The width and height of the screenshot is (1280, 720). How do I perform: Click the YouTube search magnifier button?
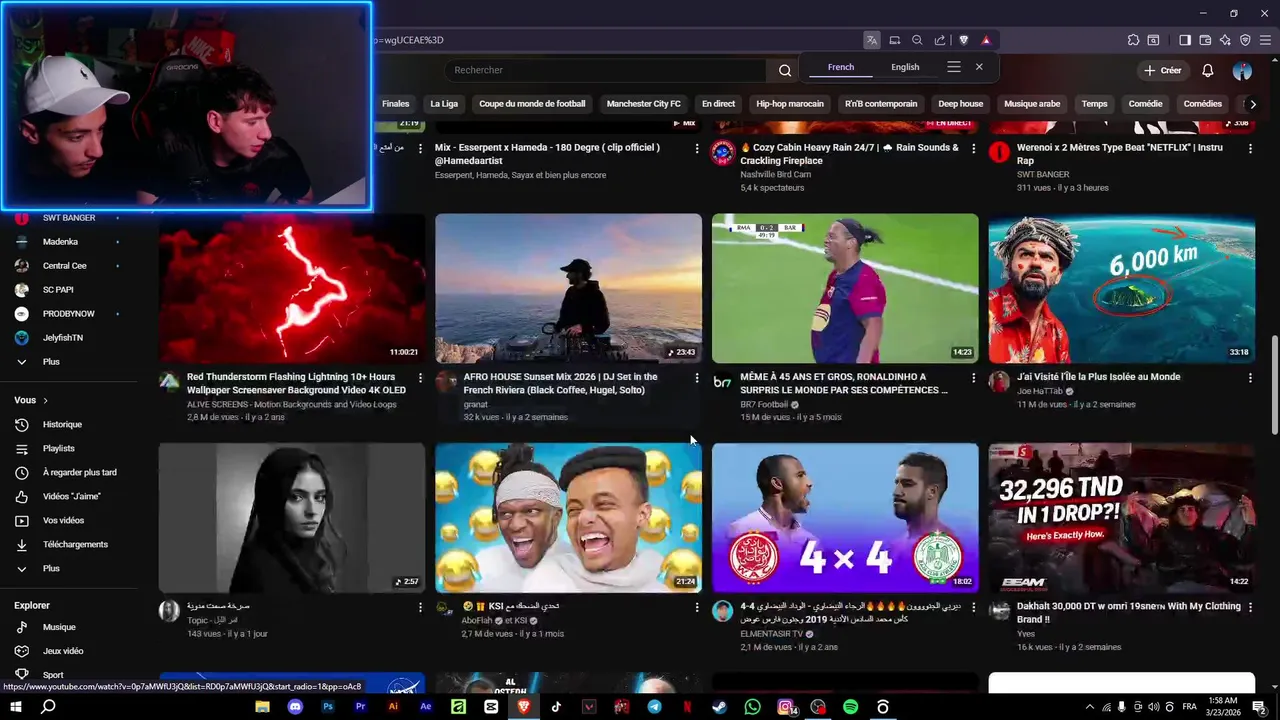(785, 70)
